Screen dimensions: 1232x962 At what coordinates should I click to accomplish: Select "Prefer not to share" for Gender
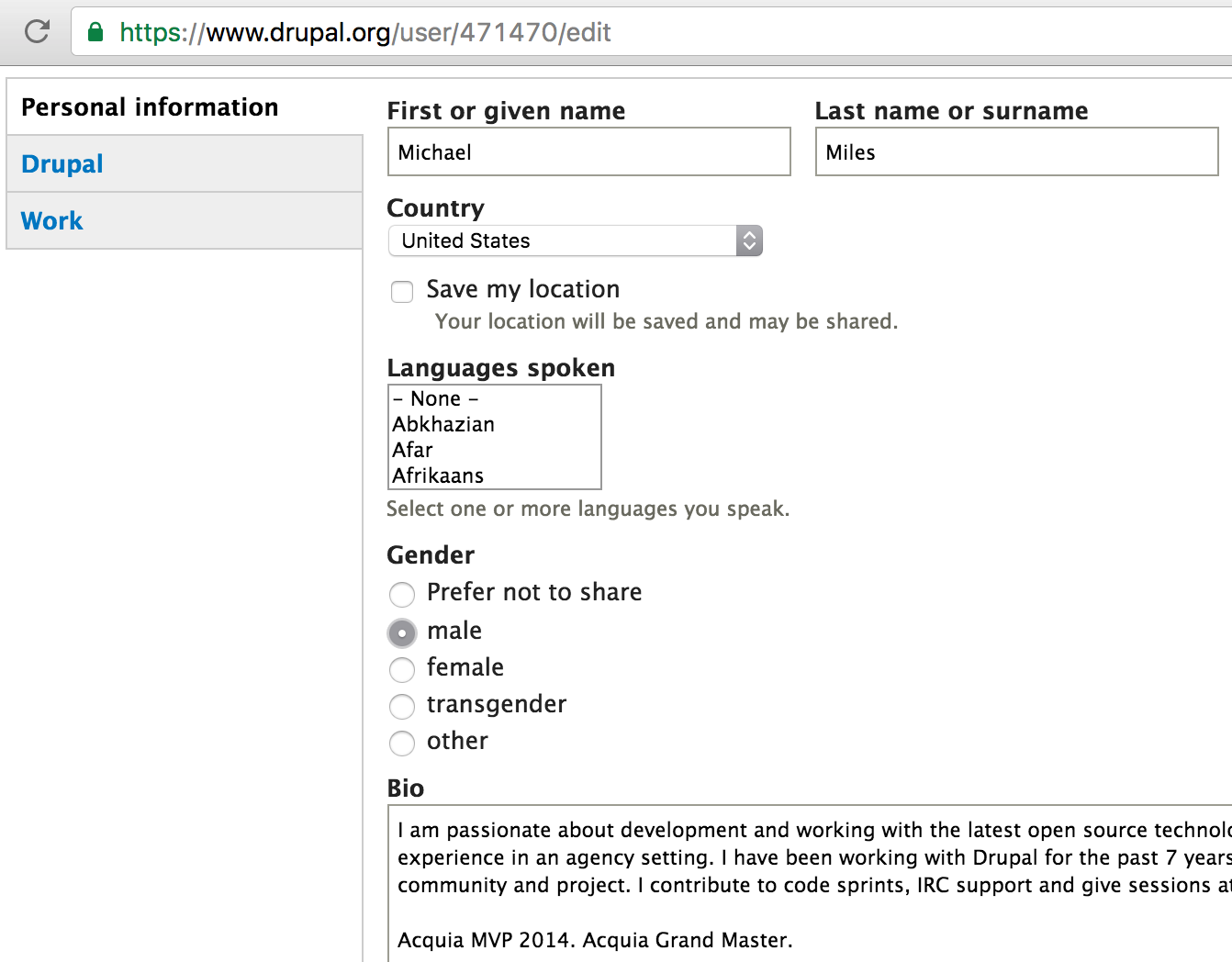(x=402, y=594)
